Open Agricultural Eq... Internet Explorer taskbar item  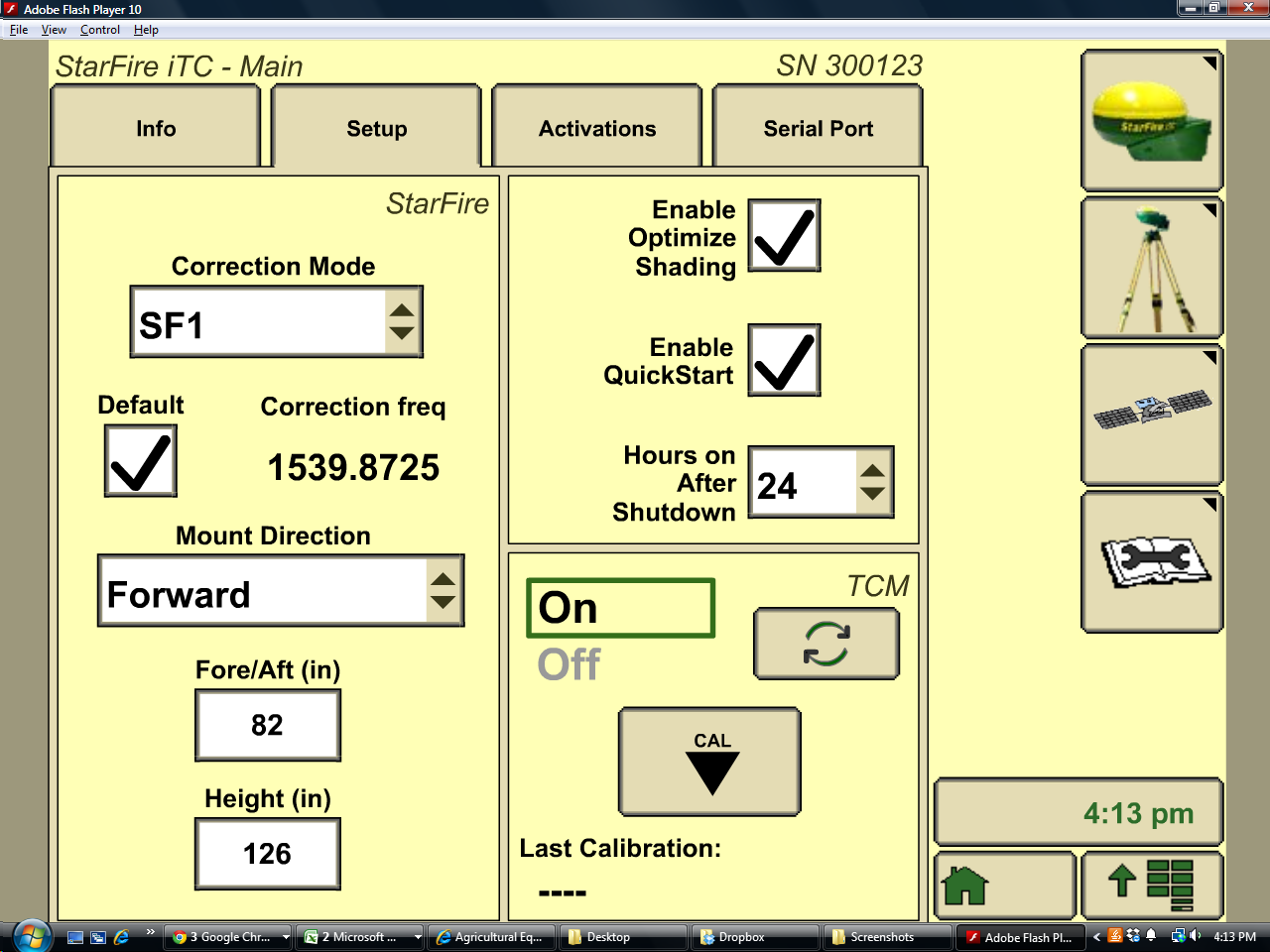pyautogui.click(x=493, y=936)
